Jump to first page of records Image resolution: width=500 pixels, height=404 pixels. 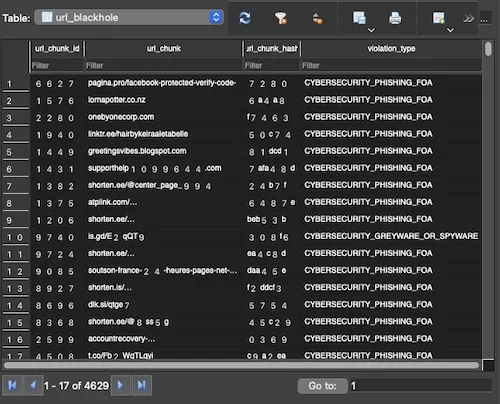coord(12,385)
